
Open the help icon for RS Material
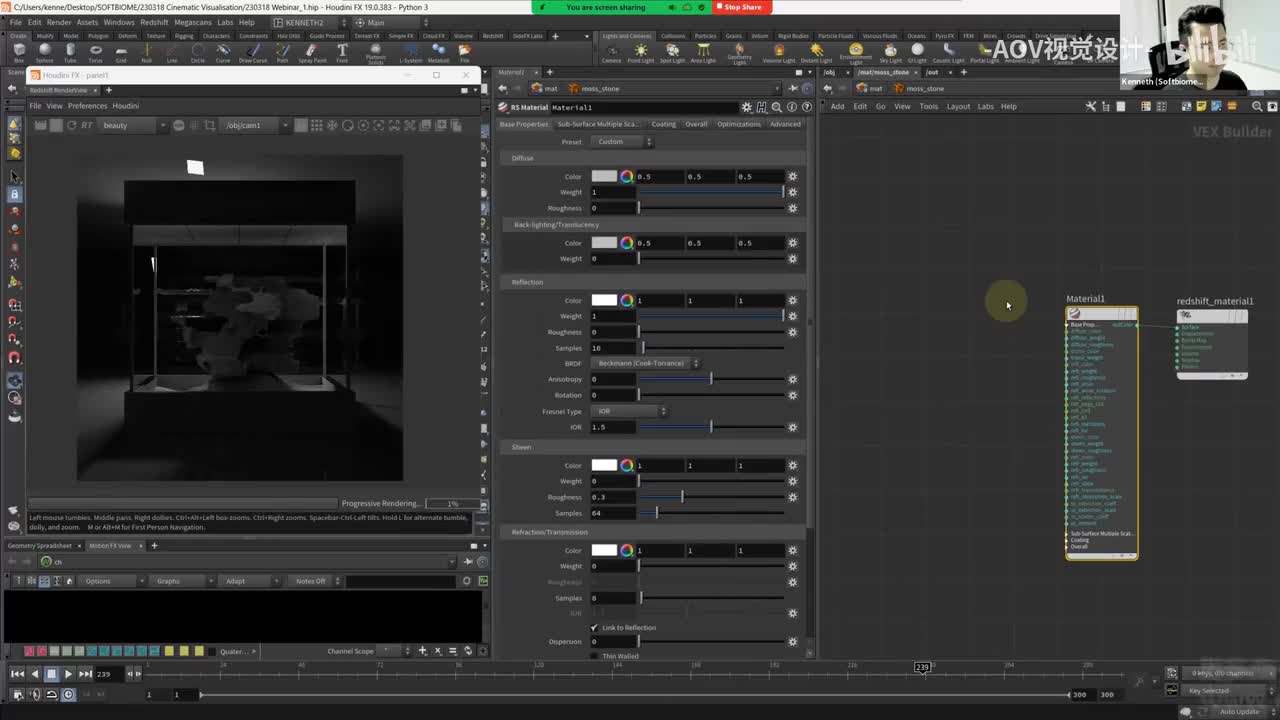coord(806,107)
